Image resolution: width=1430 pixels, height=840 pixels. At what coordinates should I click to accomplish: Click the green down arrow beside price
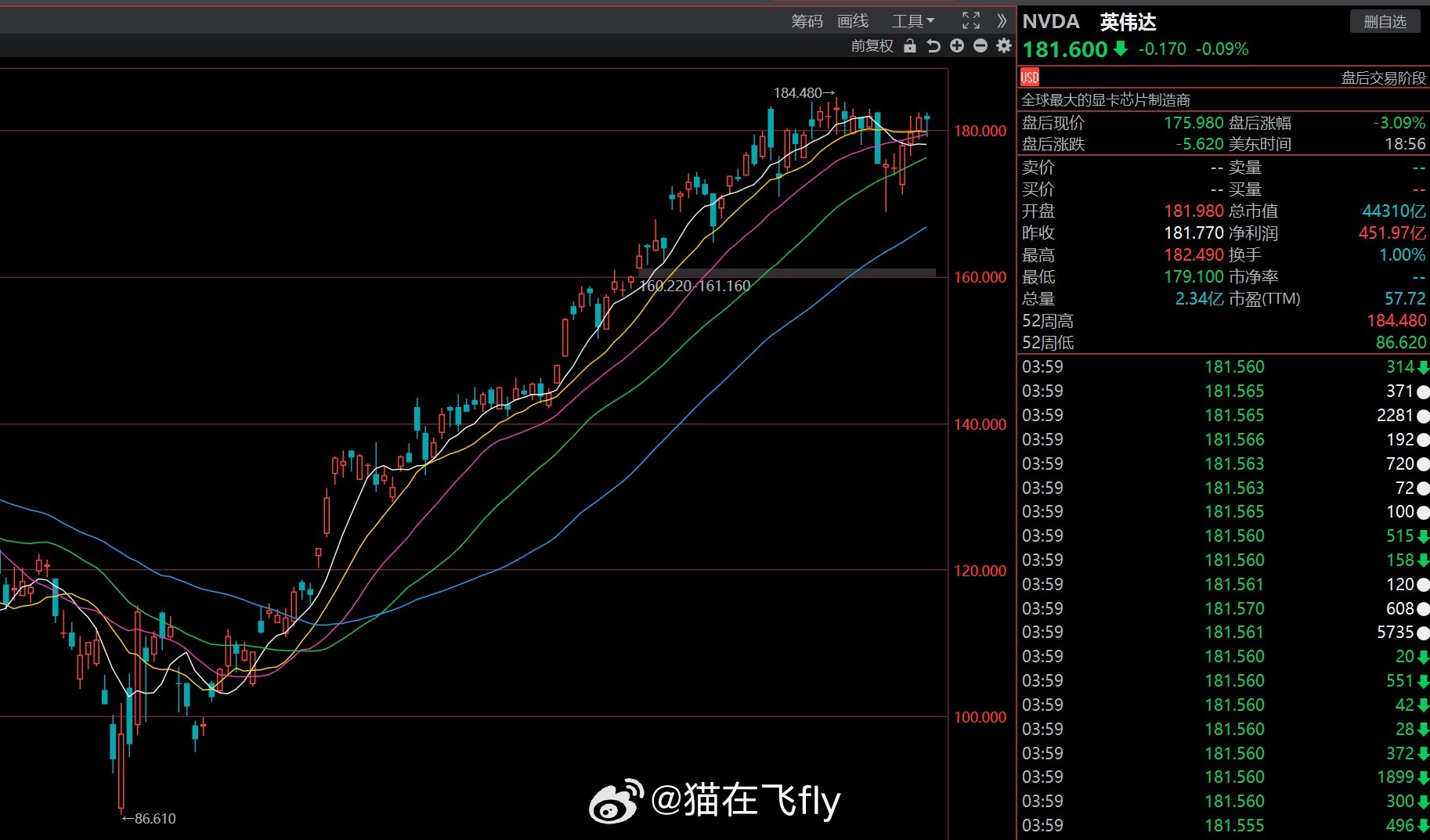pos(1121,49)
